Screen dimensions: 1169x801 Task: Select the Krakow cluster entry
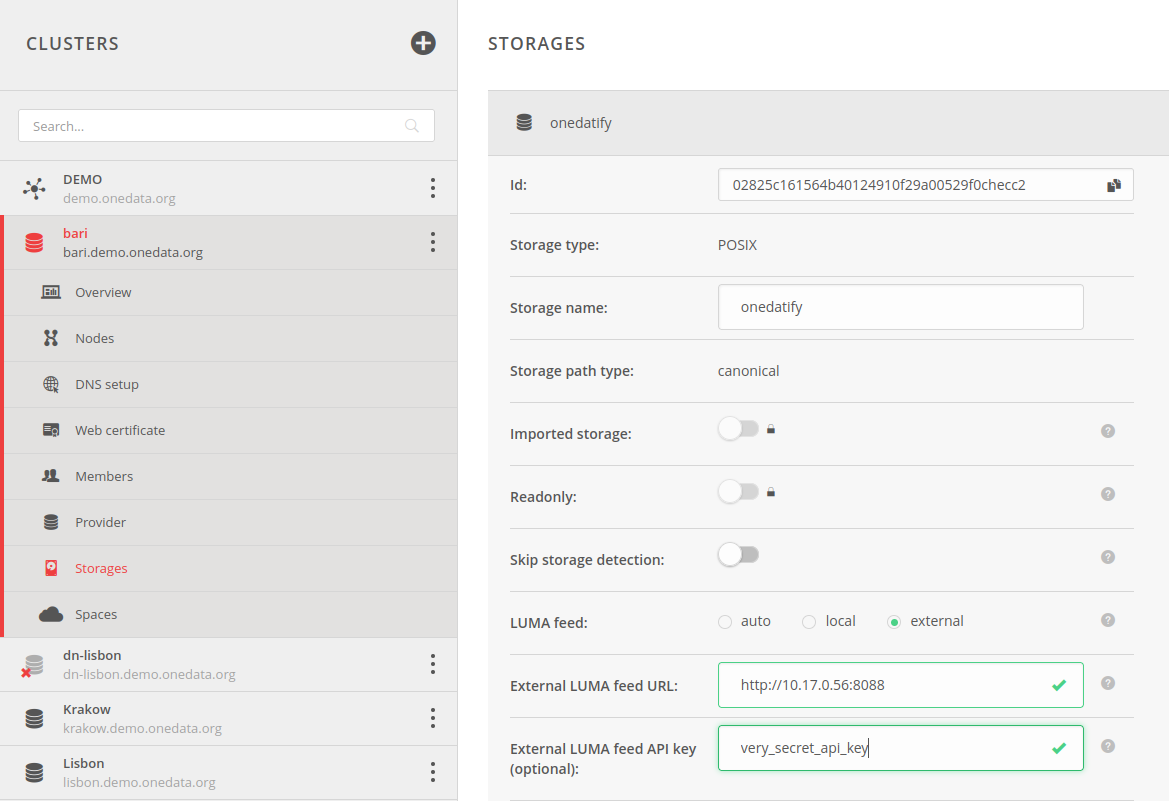click(x=229, y=719)
